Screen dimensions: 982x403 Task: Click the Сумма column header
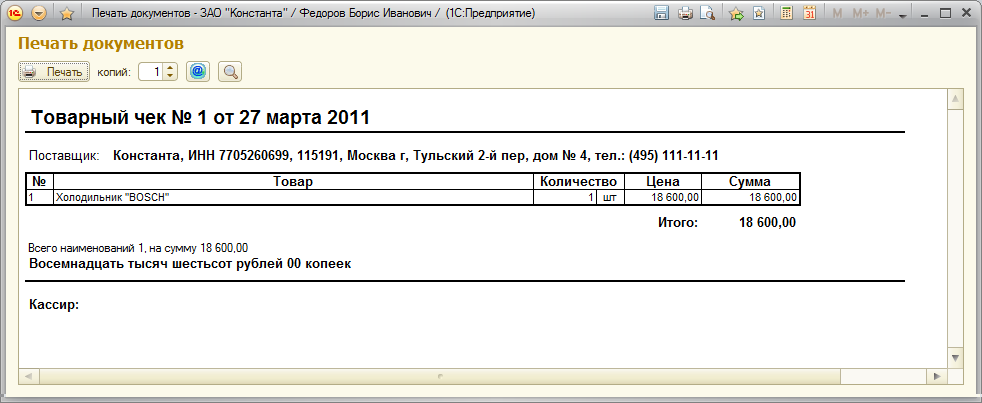(x=750, y=182)
